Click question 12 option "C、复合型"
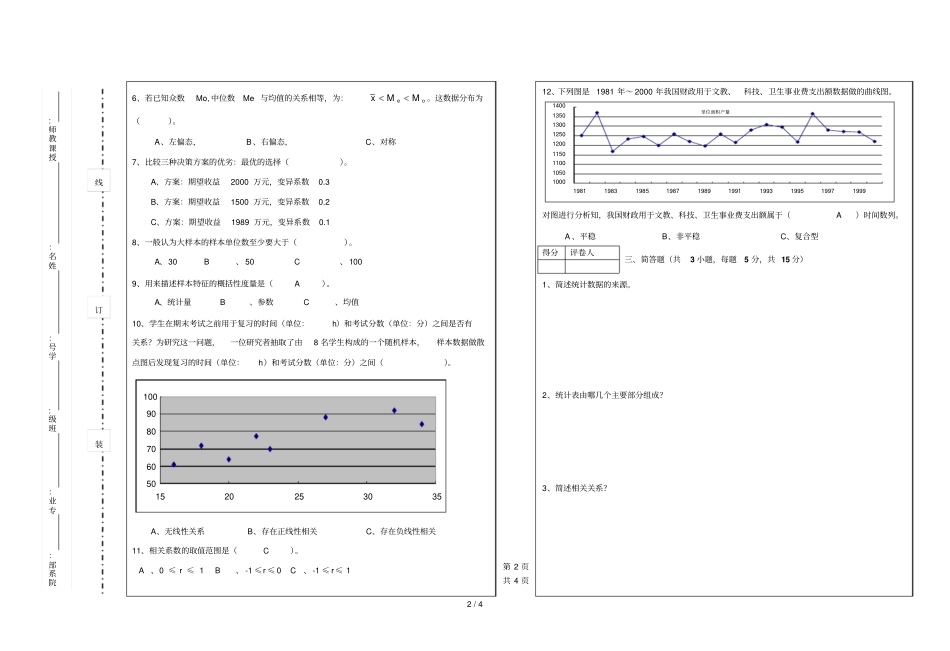The height and width of the screenshot is (651, 950). pos(799,236)
